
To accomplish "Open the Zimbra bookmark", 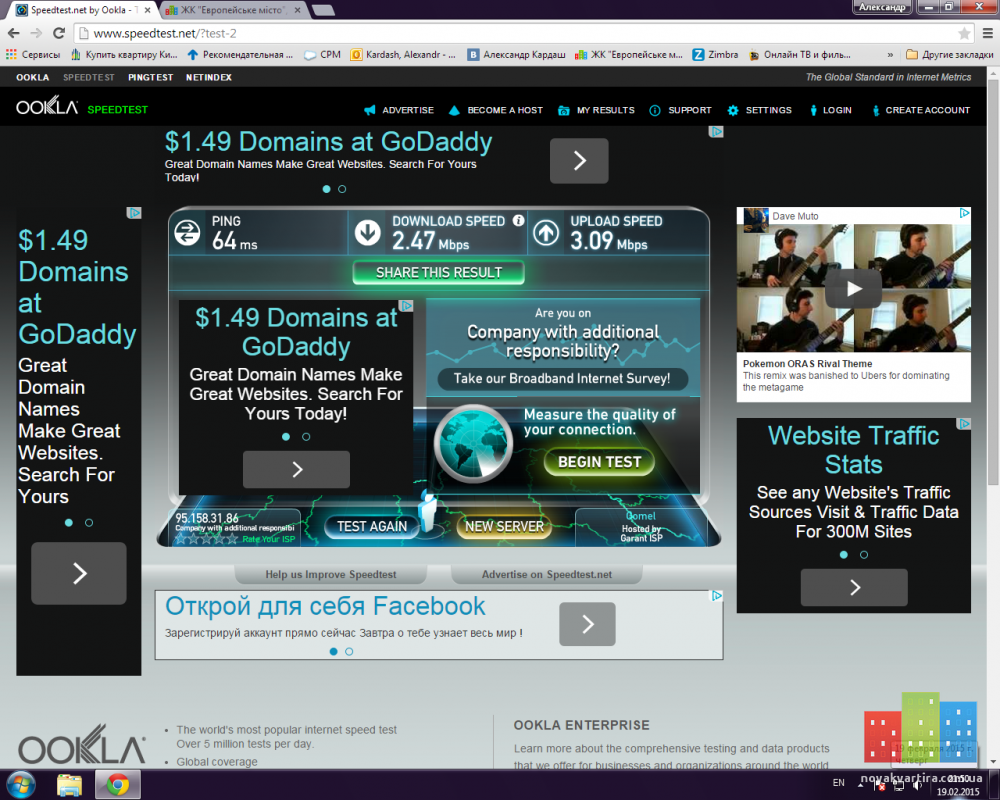I will click(715, 55).
